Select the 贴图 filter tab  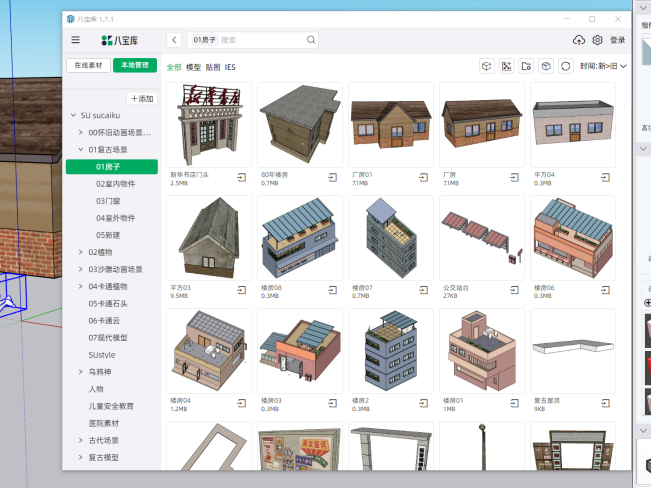(x=213, y=67)
